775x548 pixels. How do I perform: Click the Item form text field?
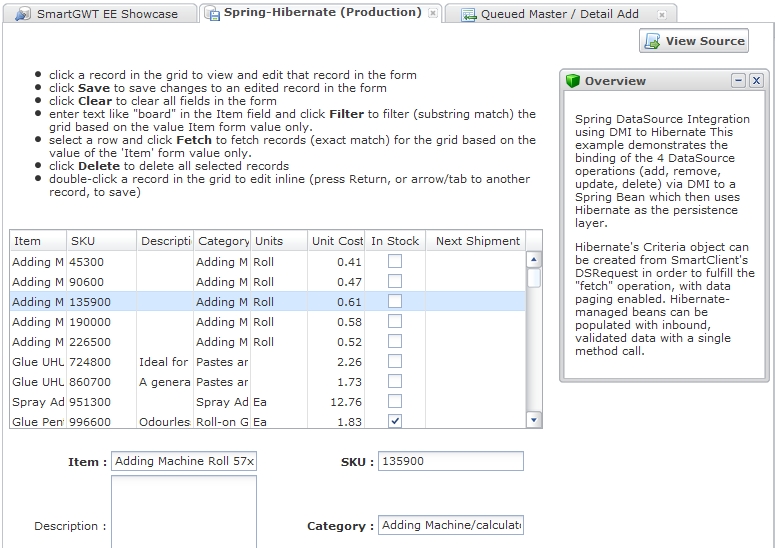[184, 461]
